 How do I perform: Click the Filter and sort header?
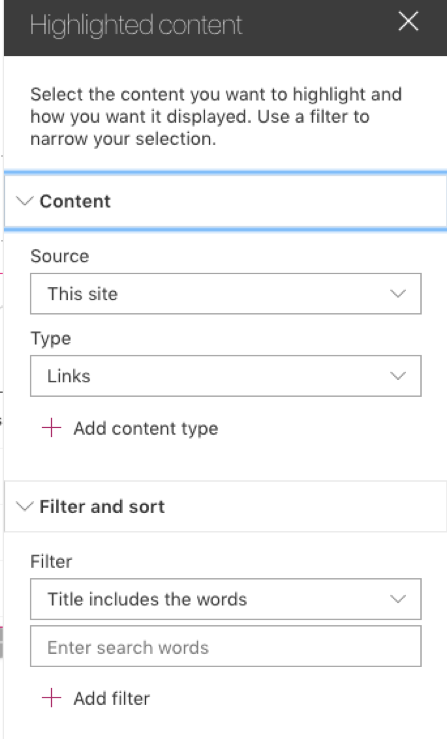coord(225,507)
